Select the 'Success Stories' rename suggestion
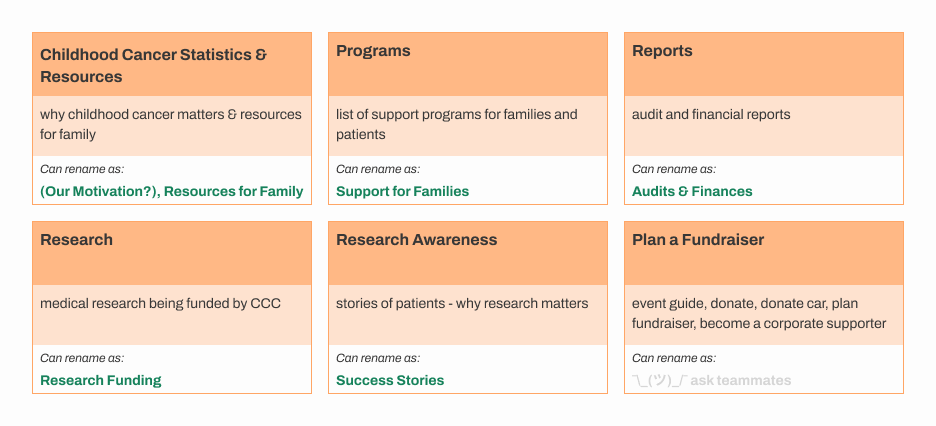This screenshot has height=426, width=936. coord(390,380)
